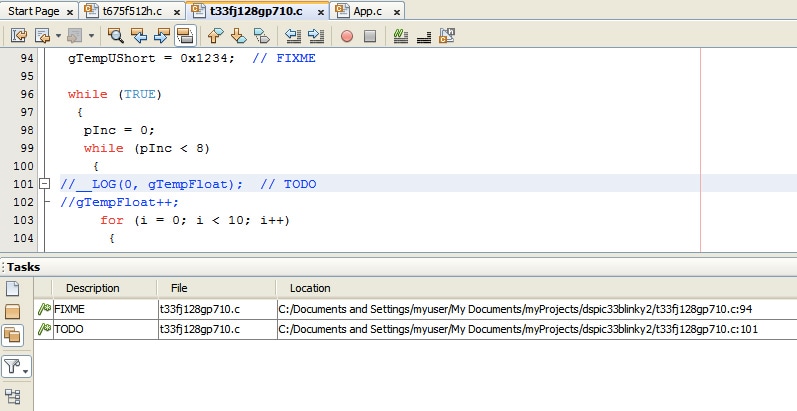This screenshot has width=797, height=411.
Task: Start macro recording with red circle
Action: coord(347,36)
